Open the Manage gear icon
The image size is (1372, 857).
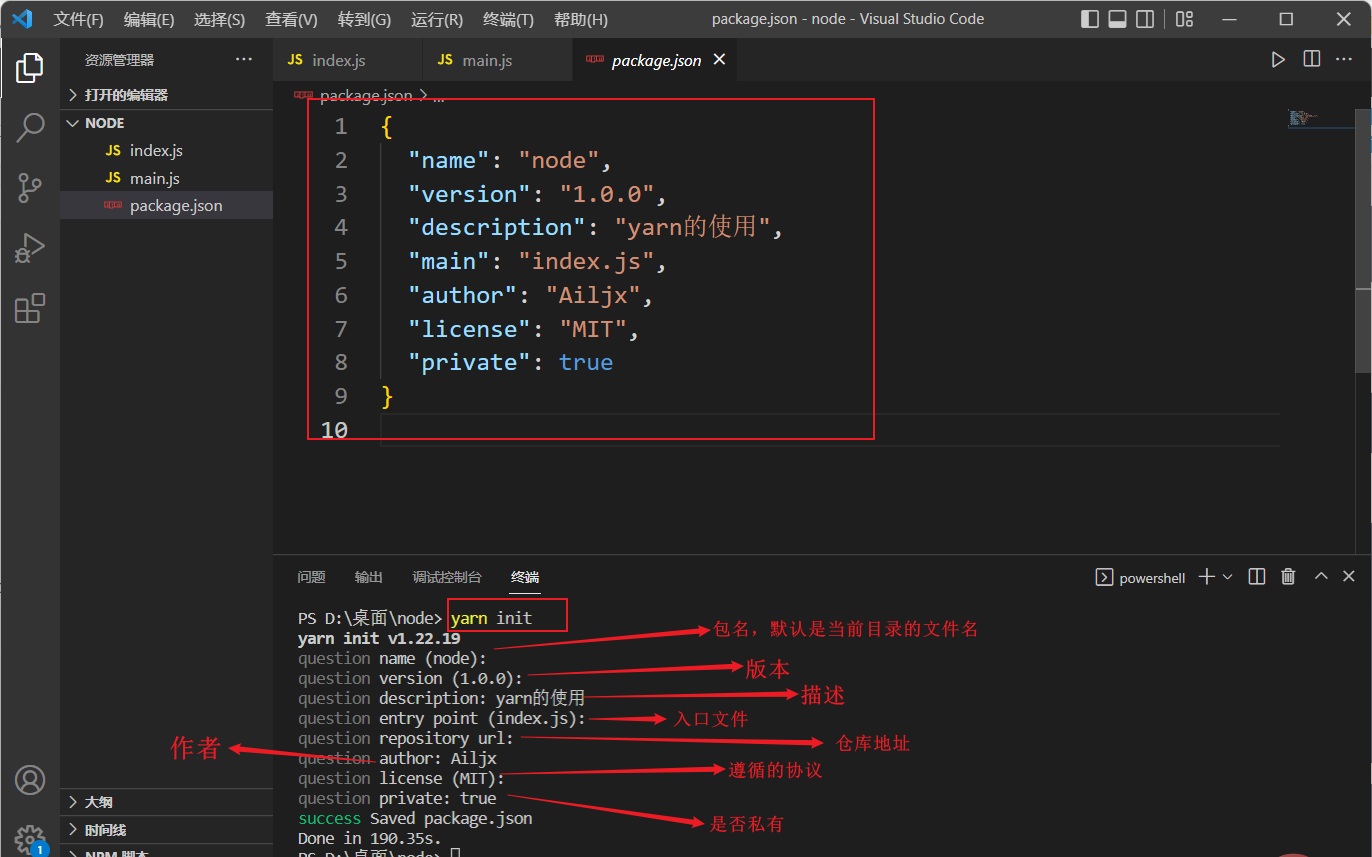30,838
